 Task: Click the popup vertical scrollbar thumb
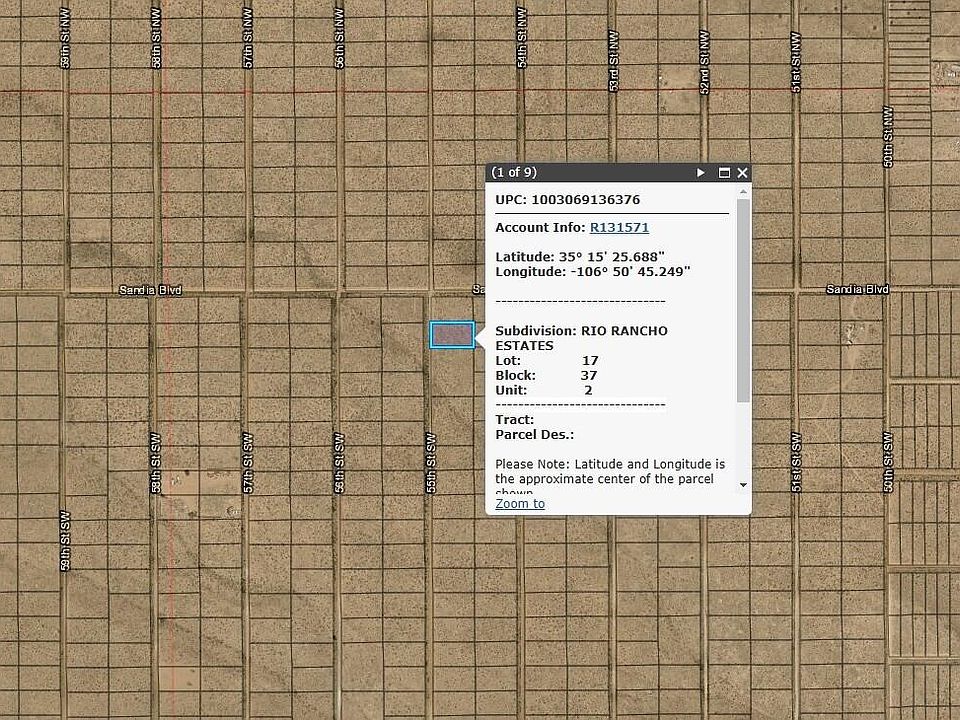click(743, 300)
